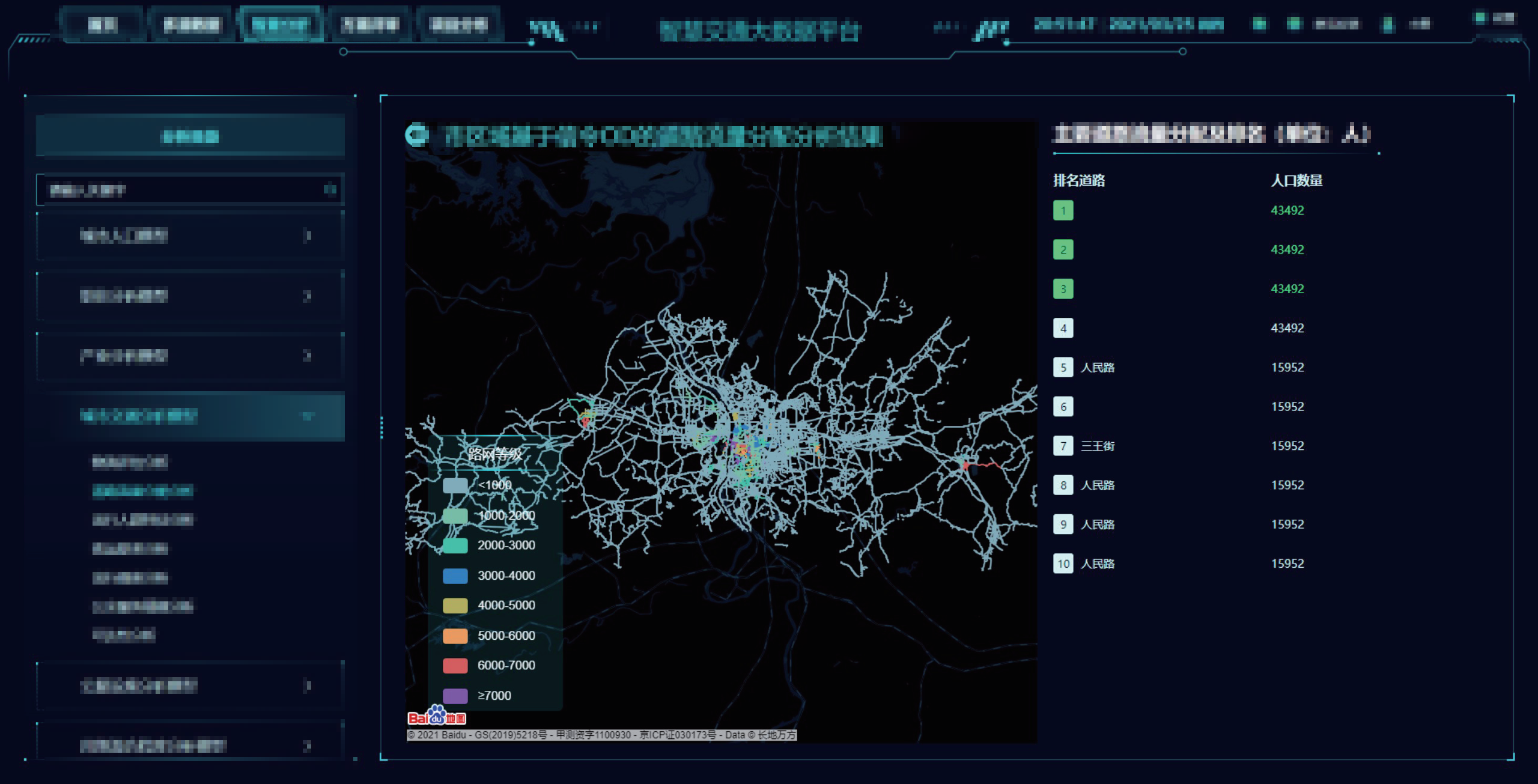1538x784 pixels.
Task: Click the 人口数量 column header
Action: coord(1296,180)
